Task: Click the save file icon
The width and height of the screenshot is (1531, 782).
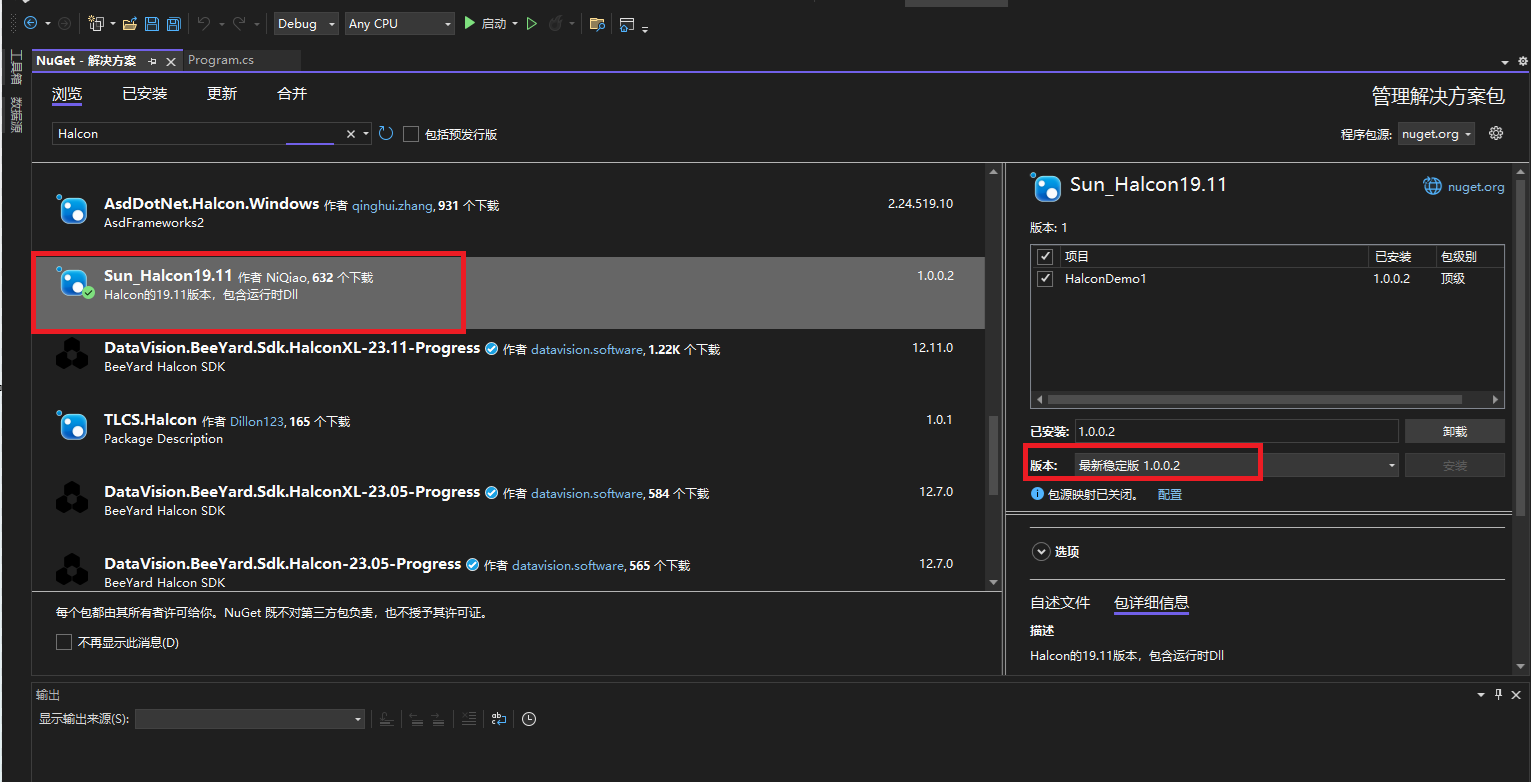Action: pyautogui.click(x=152, y=23)
